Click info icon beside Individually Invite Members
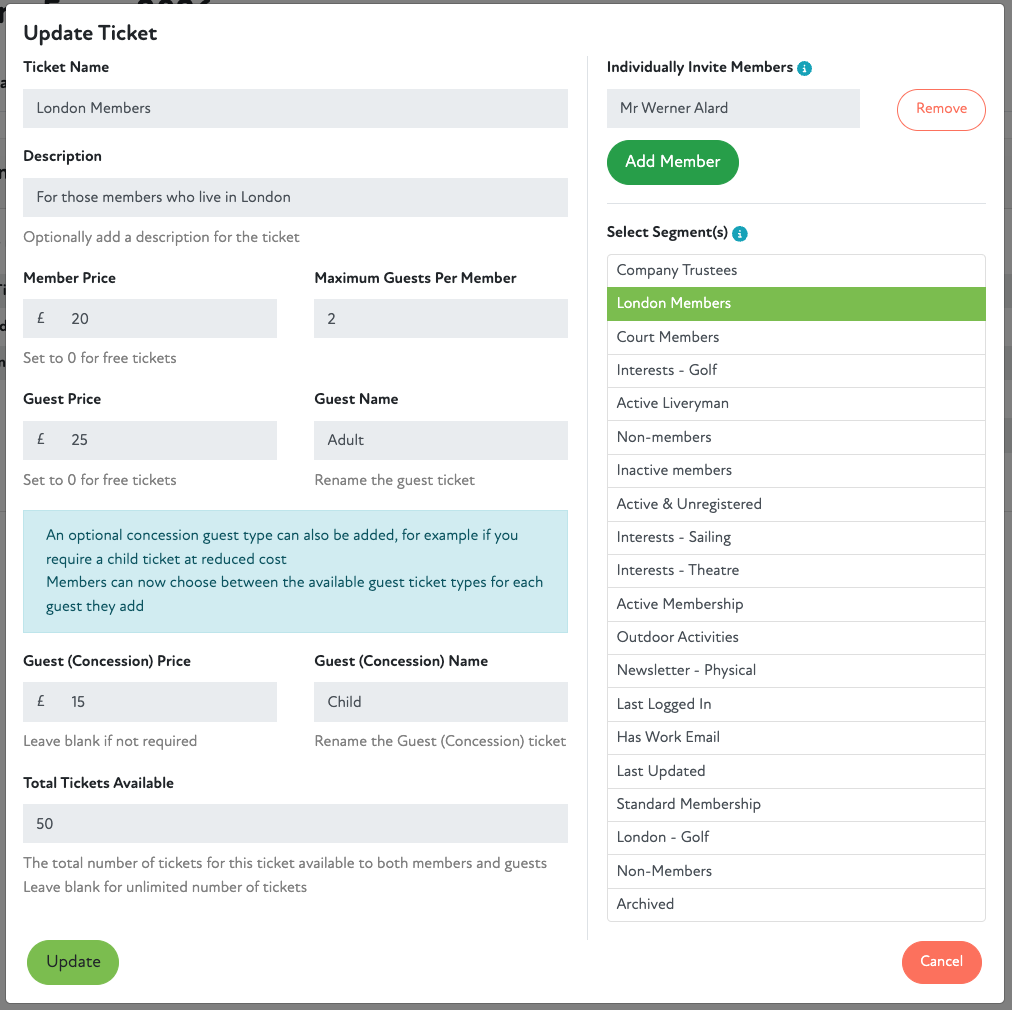Viewport: 1012px width, 1010px height. [805, 68]
